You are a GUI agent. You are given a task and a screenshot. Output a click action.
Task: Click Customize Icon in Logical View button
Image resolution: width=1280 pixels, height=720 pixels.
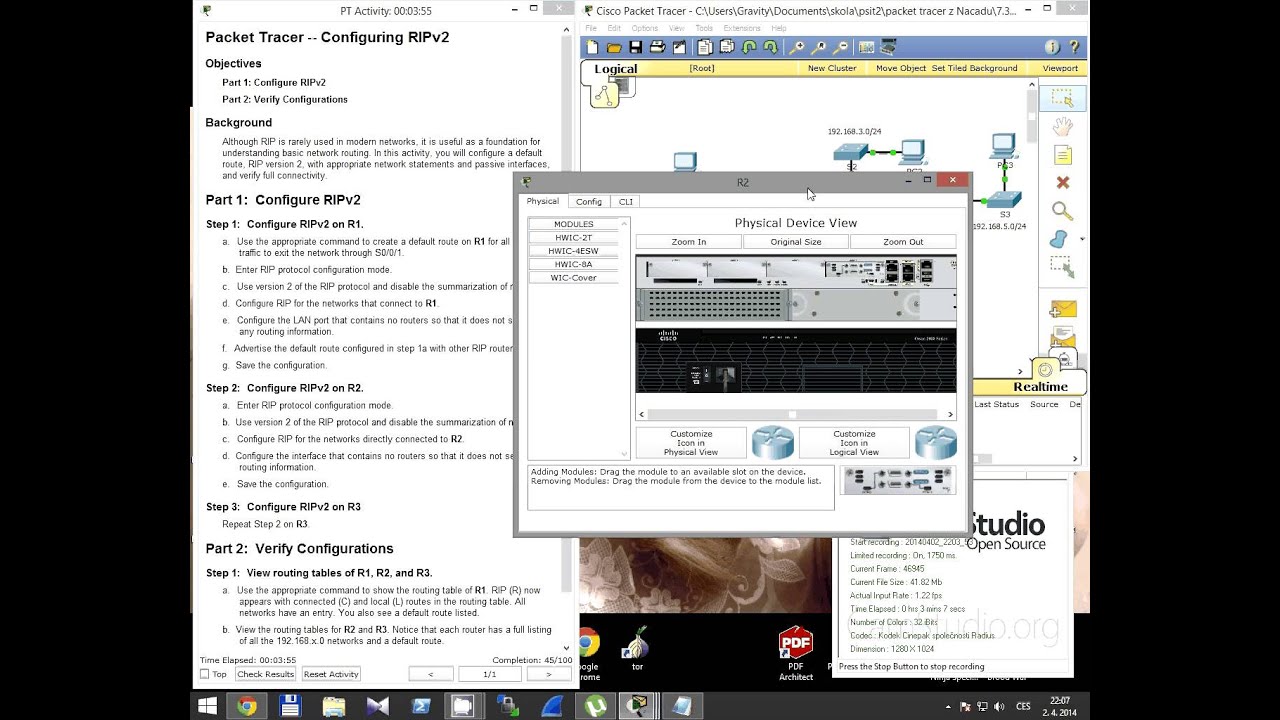[x=854, y=443]
